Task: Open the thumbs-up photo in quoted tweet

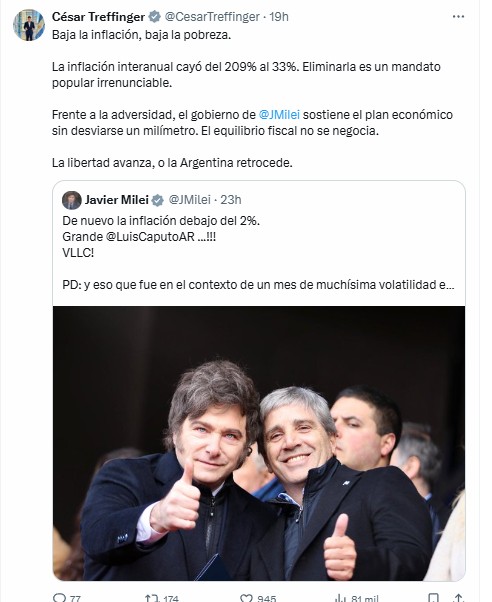Action: [259, 443]
